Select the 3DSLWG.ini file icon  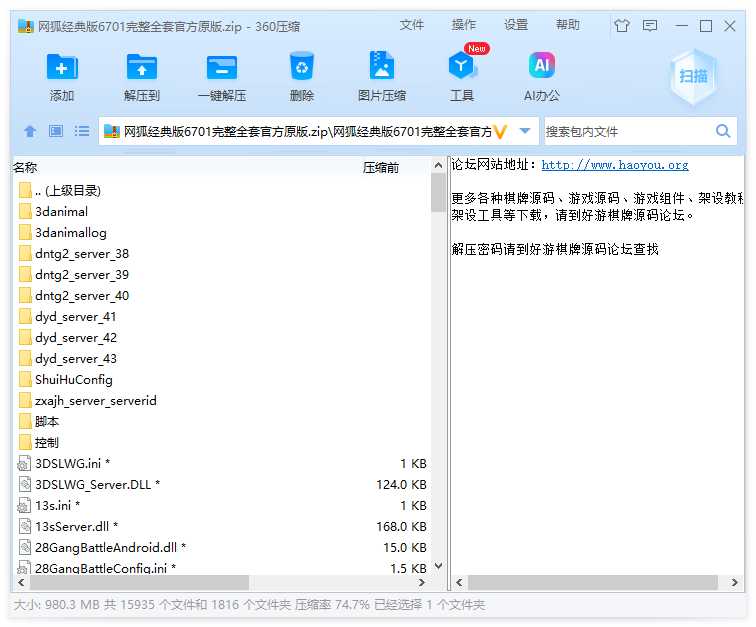click(x=24, y=463)
